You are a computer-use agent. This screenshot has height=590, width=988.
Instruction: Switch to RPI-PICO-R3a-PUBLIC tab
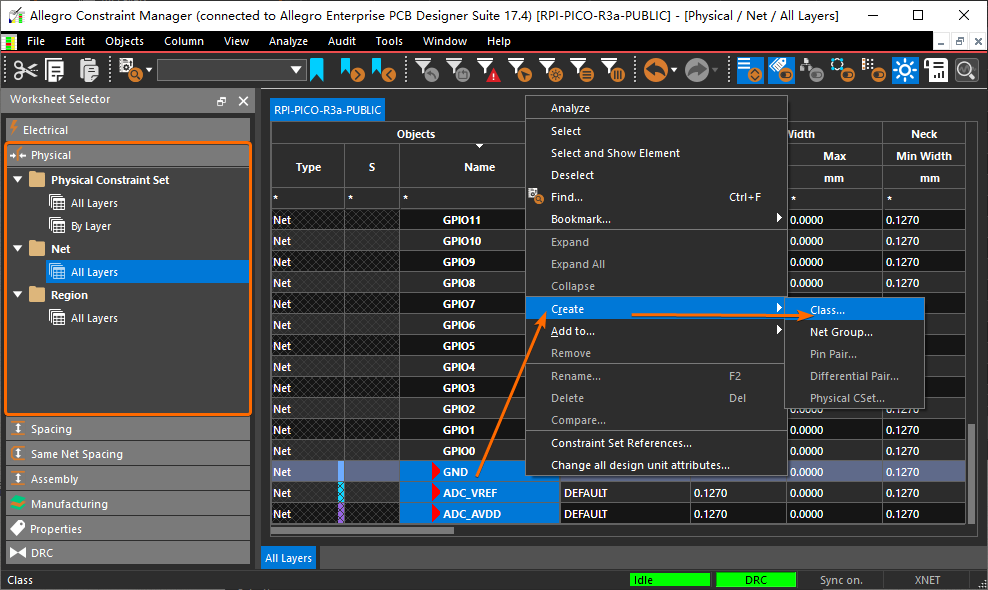coord(326,110)
